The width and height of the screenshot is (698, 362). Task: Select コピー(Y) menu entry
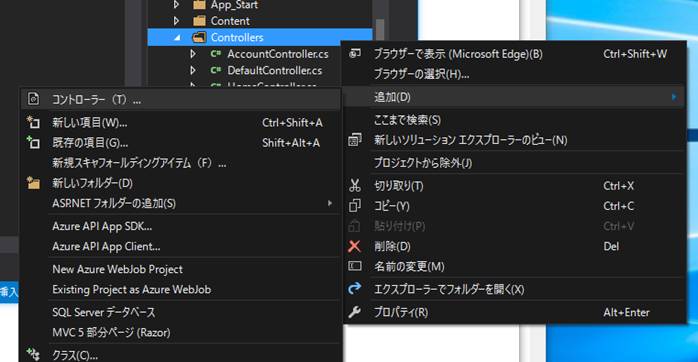point(514,206)
